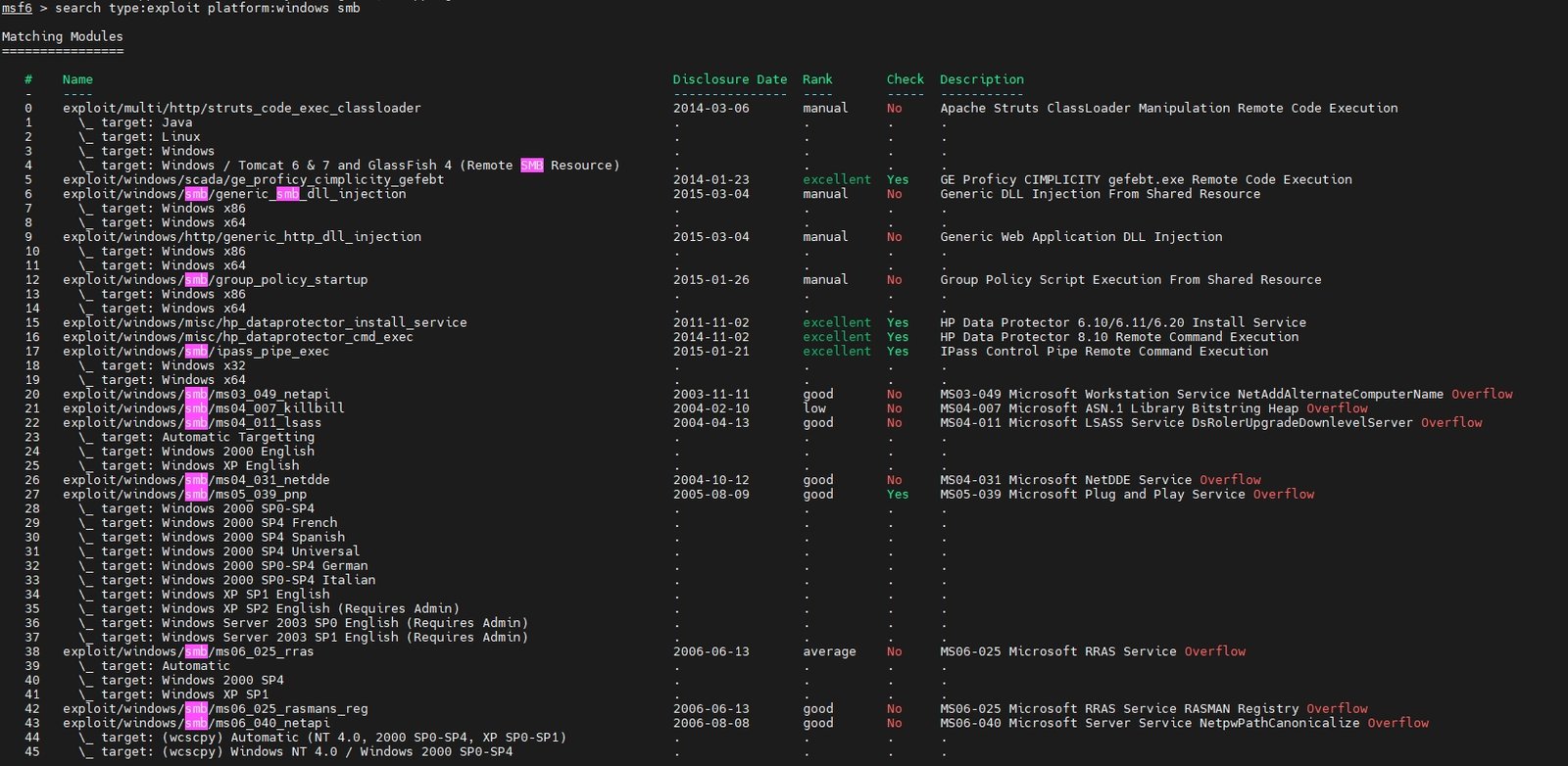The width and height of the screenshot is (1568, 766).
Task: Click 'target: Windows 2000 SP4 Universal' row
Action: pos(220,551)
